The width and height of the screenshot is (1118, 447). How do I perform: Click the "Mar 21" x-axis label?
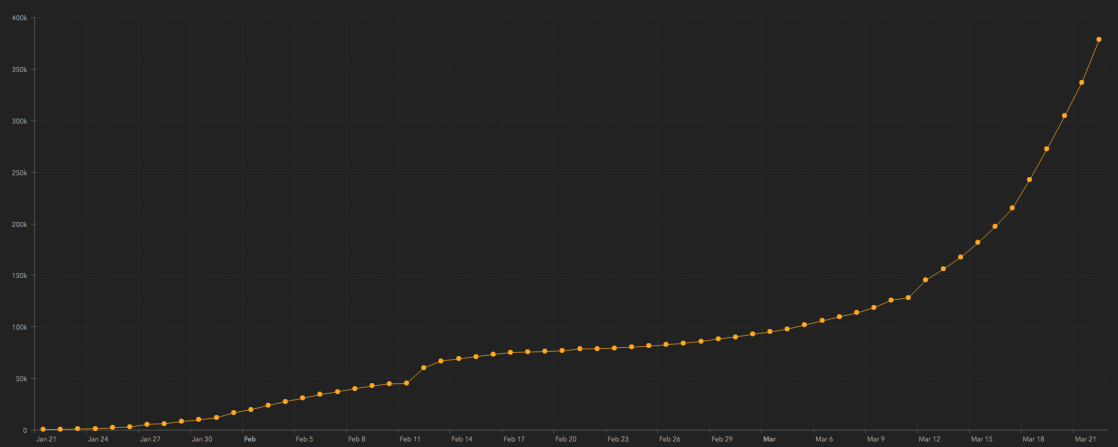click(1085, 439)
